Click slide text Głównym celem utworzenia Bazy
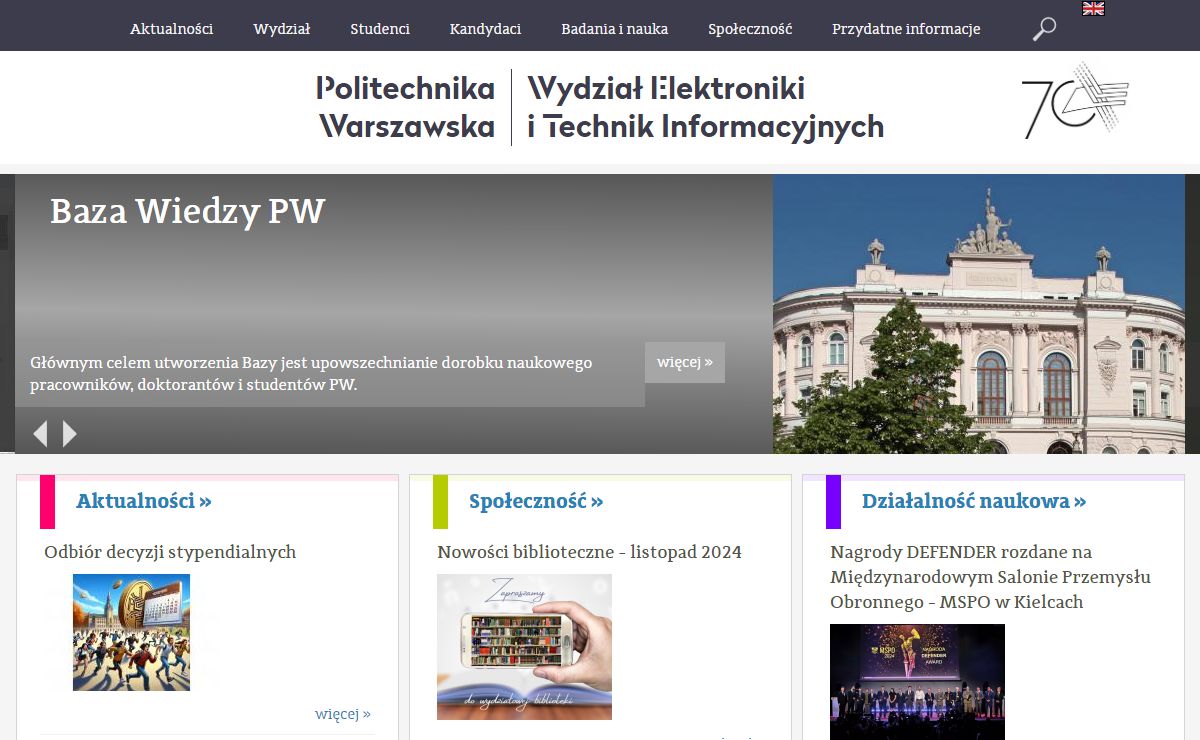 311,373
